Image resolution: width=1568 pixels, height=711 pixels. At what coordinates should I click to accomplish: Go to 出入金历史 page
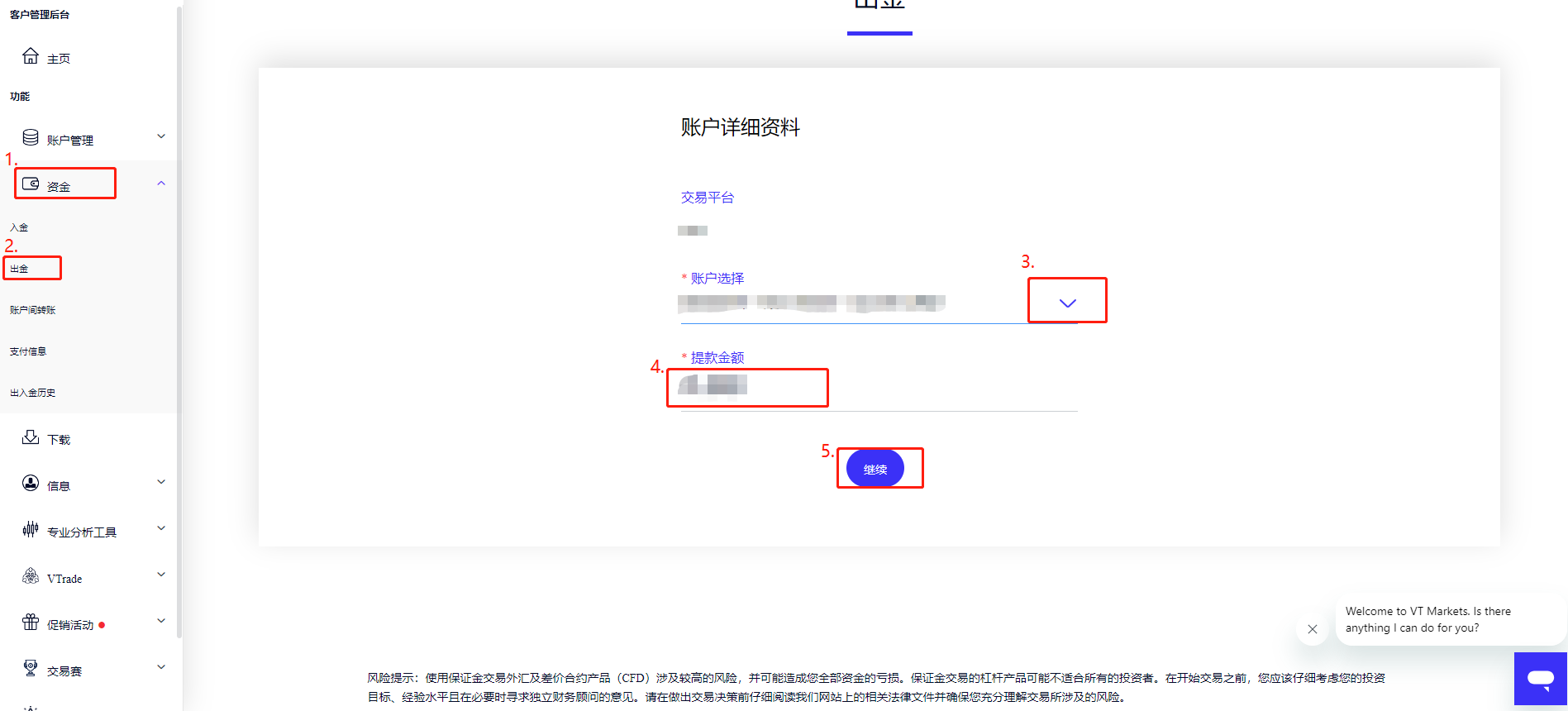click(x=33, y=393)
